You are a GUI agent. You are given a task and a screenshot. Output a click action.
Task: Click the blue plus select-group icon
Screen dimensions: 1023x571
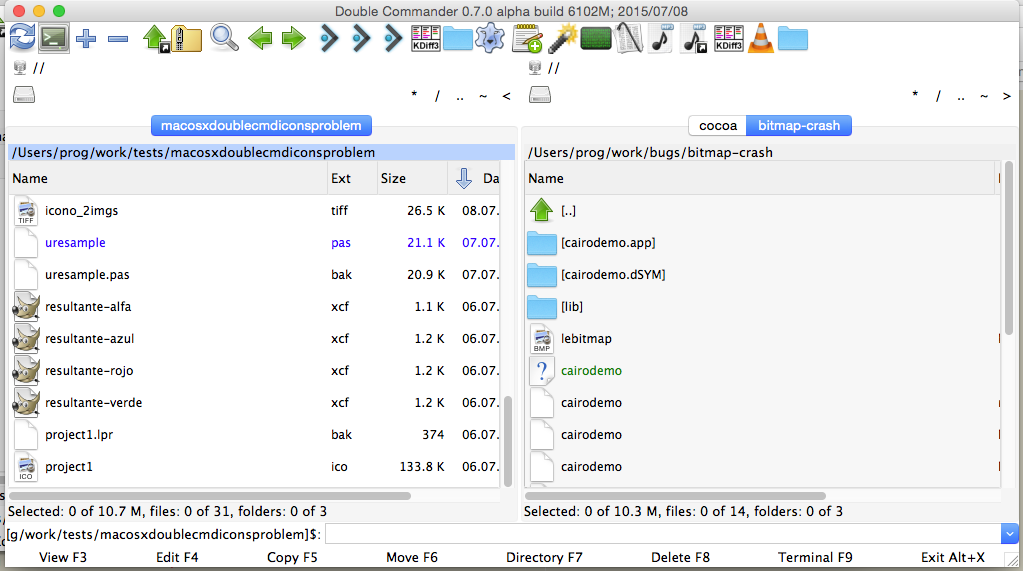tap(87, 39)
